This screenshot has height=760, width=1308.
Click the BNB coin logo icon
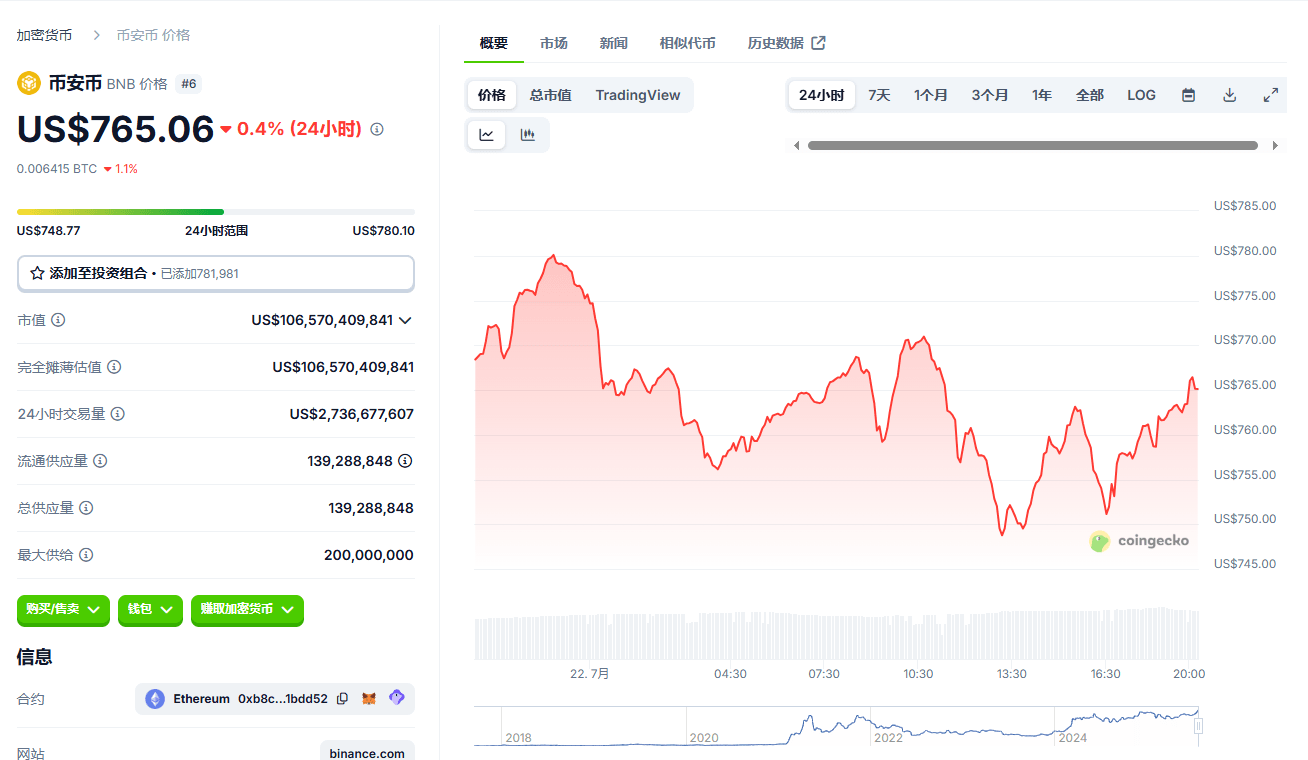(28, 83)
